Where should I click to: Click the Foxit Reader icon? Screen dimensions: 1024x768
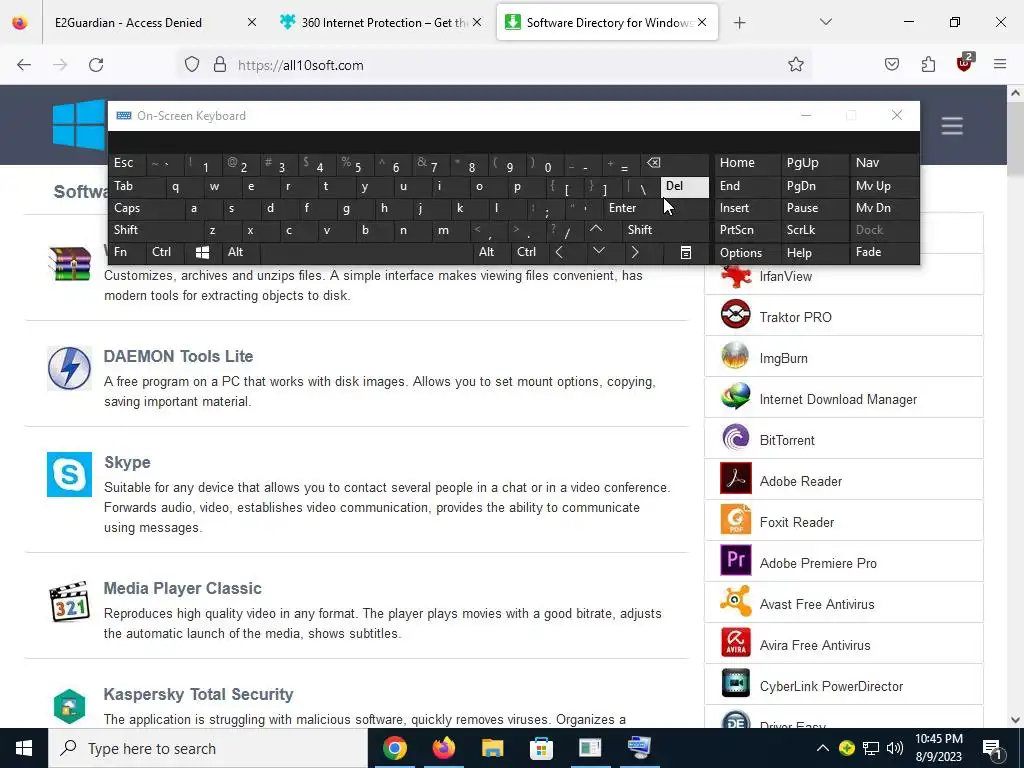coord(736,520)
